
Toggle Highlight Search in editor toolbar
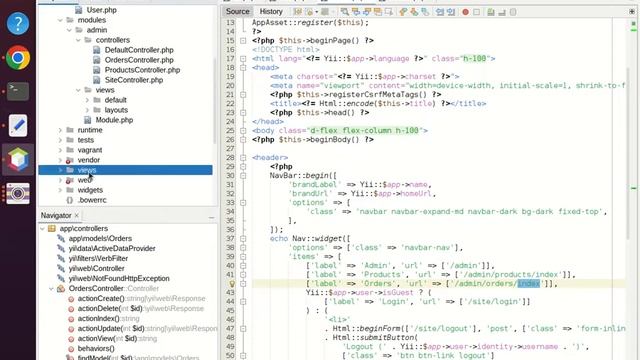coord(378,12)
